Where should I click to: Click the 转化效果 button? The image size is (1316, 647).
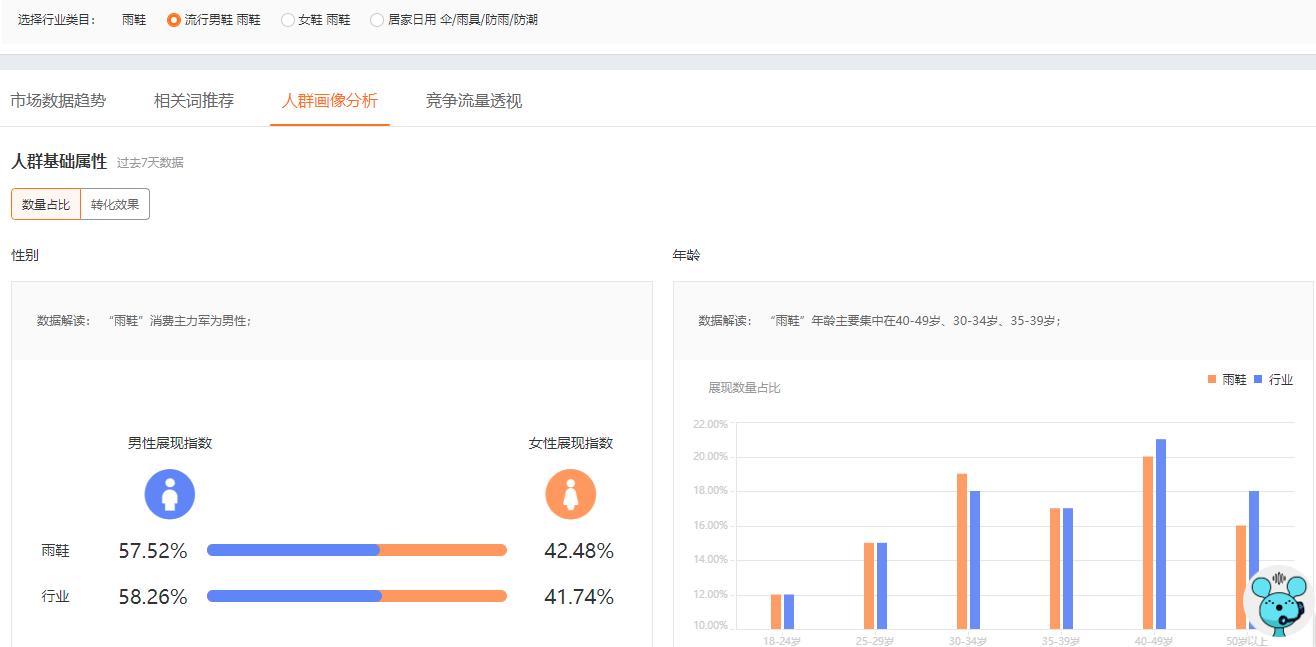coord(114,204)
